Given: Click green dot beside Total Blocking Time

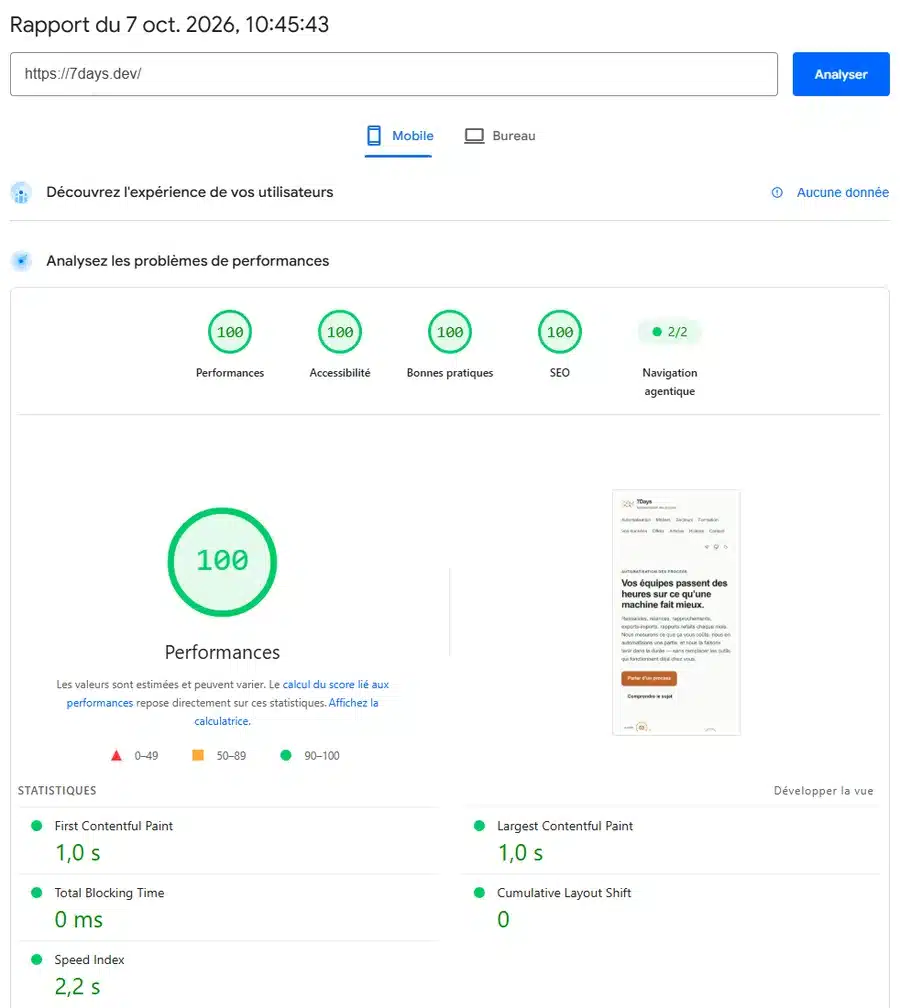Looking at the screenshot, I should [x=37, y=892].
